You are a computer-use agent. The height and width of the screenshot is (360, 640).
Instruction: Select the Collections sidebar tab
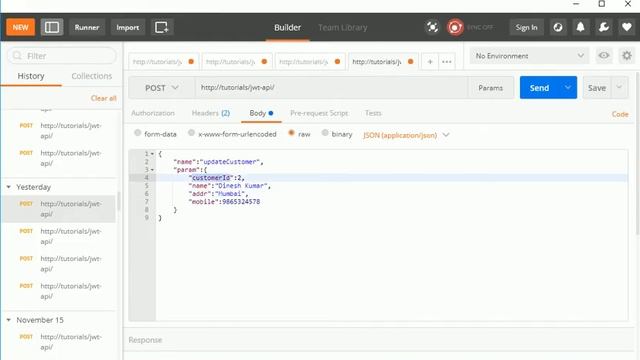91,76
